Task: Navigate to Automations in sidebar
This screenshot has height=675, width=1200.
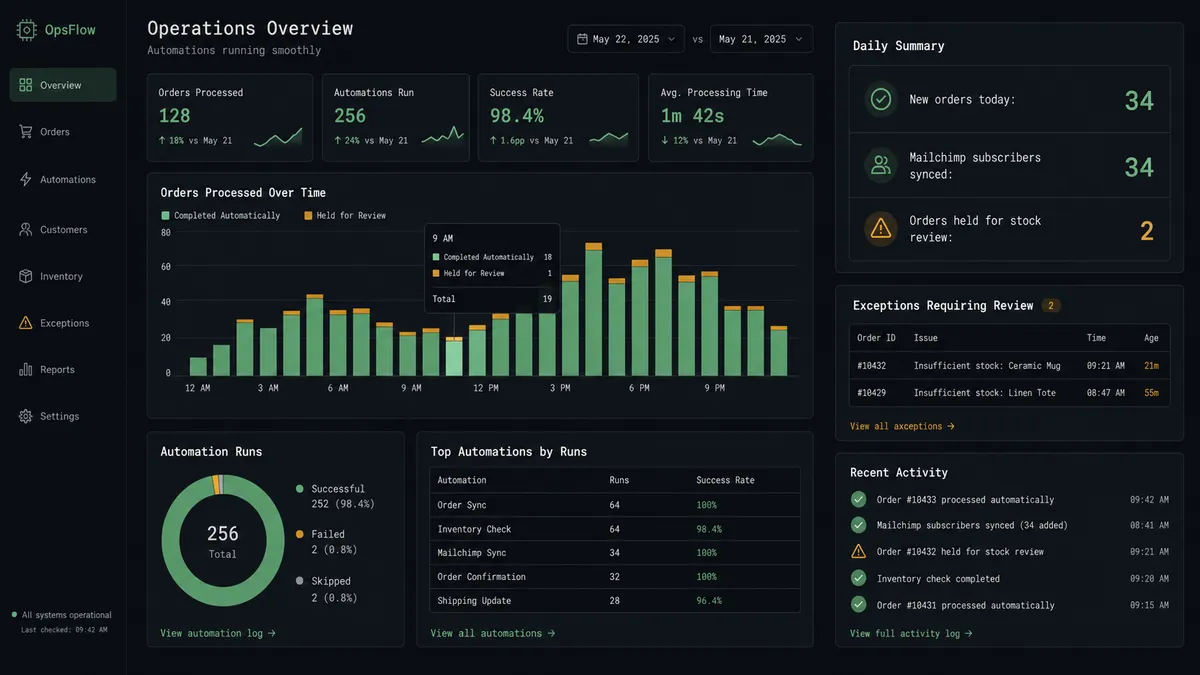Action: (x=63, y=180)
